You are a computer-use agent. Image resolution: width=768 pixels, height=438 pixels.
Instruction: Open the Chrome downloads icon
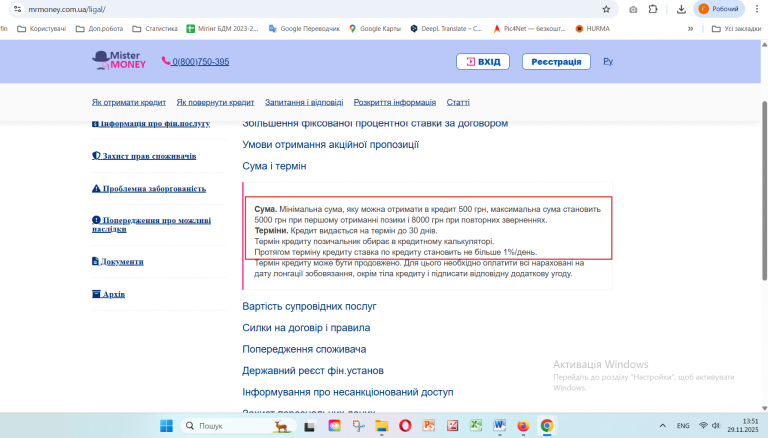coord(681,9)
